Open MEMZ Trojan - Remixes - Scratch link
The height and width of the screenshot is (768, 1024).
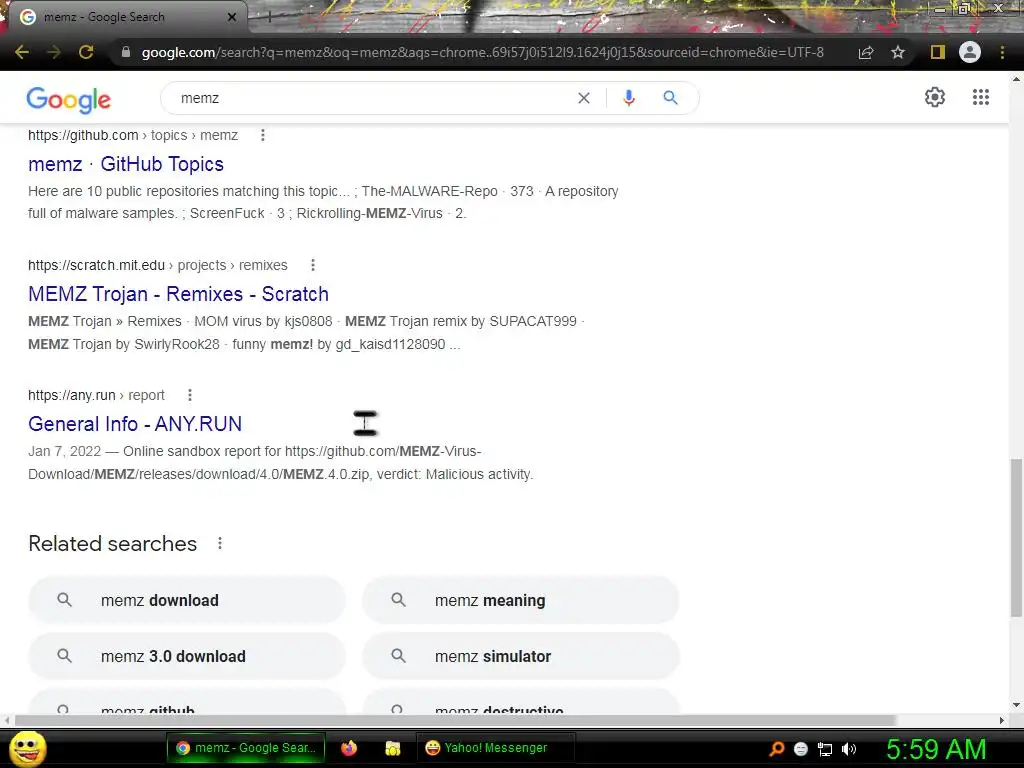click(x=178, y=294)
